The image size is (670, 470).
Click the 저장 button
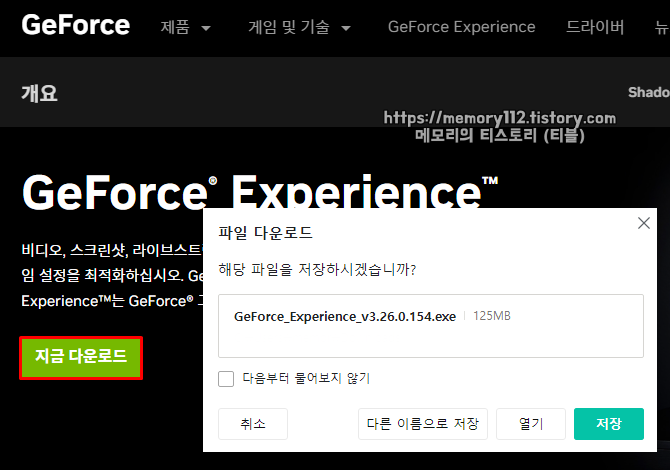609,424
